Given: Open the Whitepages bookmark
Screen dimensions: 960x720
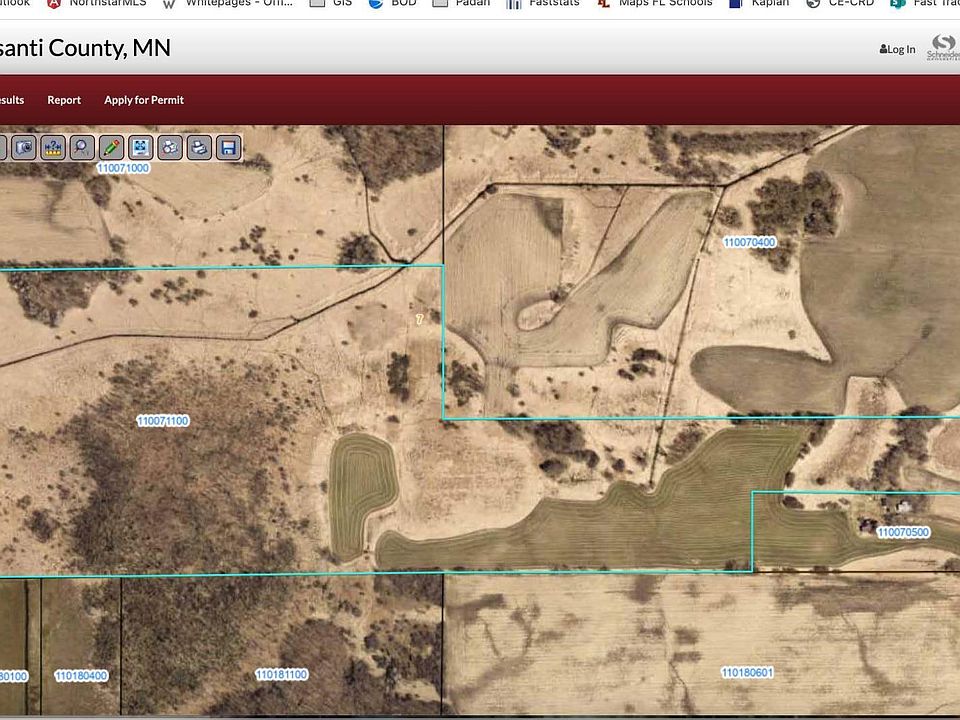Looking at the screenshot, I should pyautogui.click(x=228, y=3).
